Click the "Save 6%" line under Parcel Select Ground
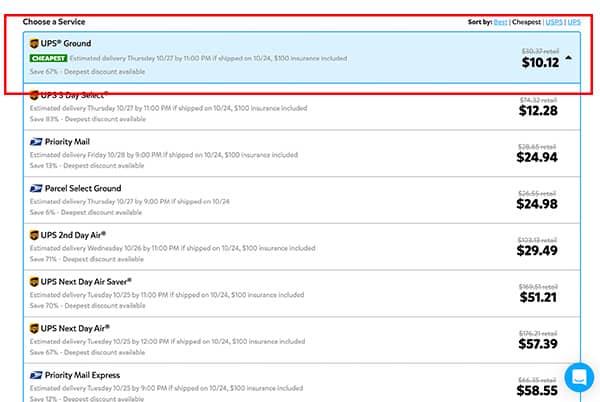 tap(86, 213)
